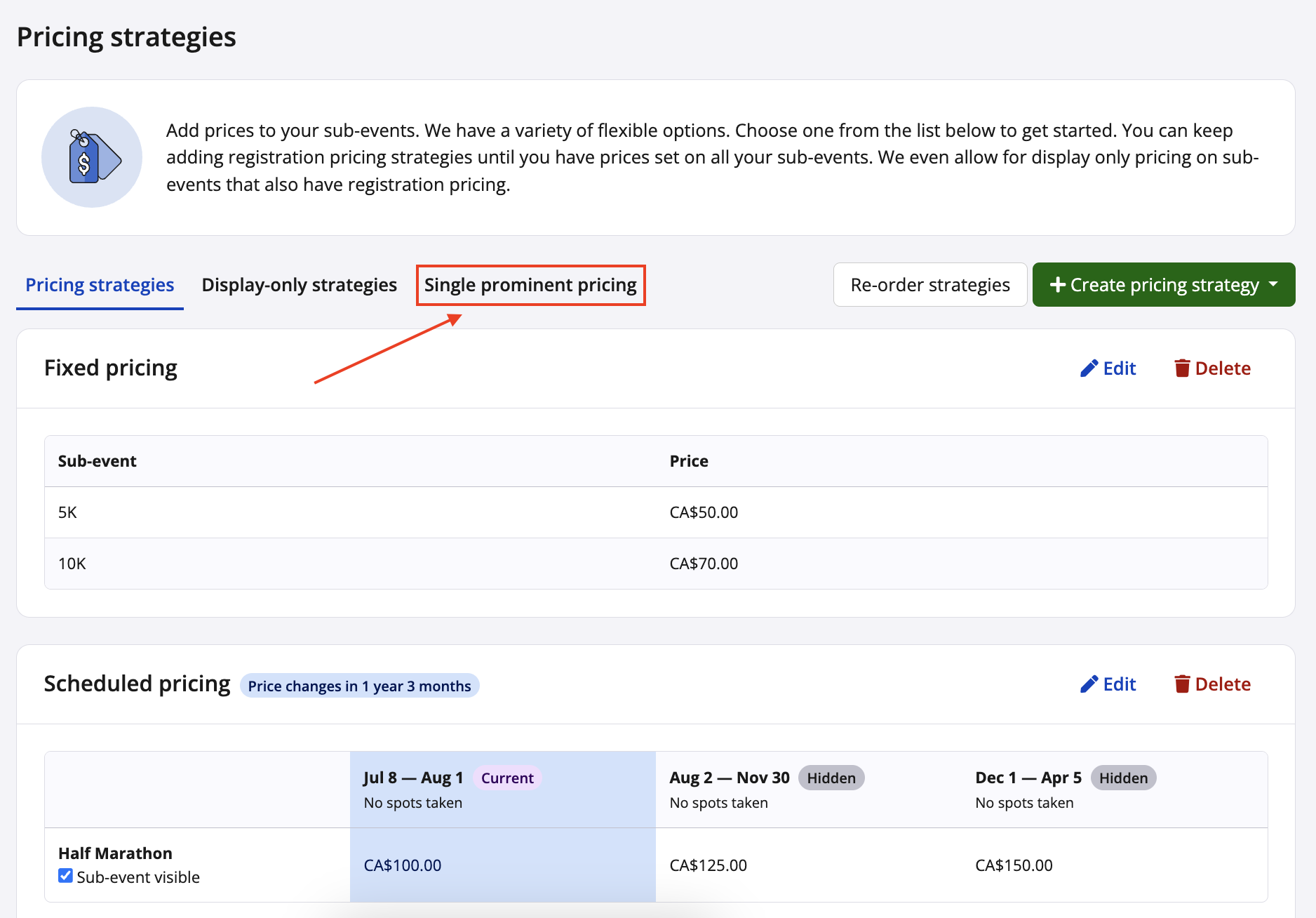
Task: Click the Hidden badge for Dec 1 — Apr 5
Action: point(1123,778)
